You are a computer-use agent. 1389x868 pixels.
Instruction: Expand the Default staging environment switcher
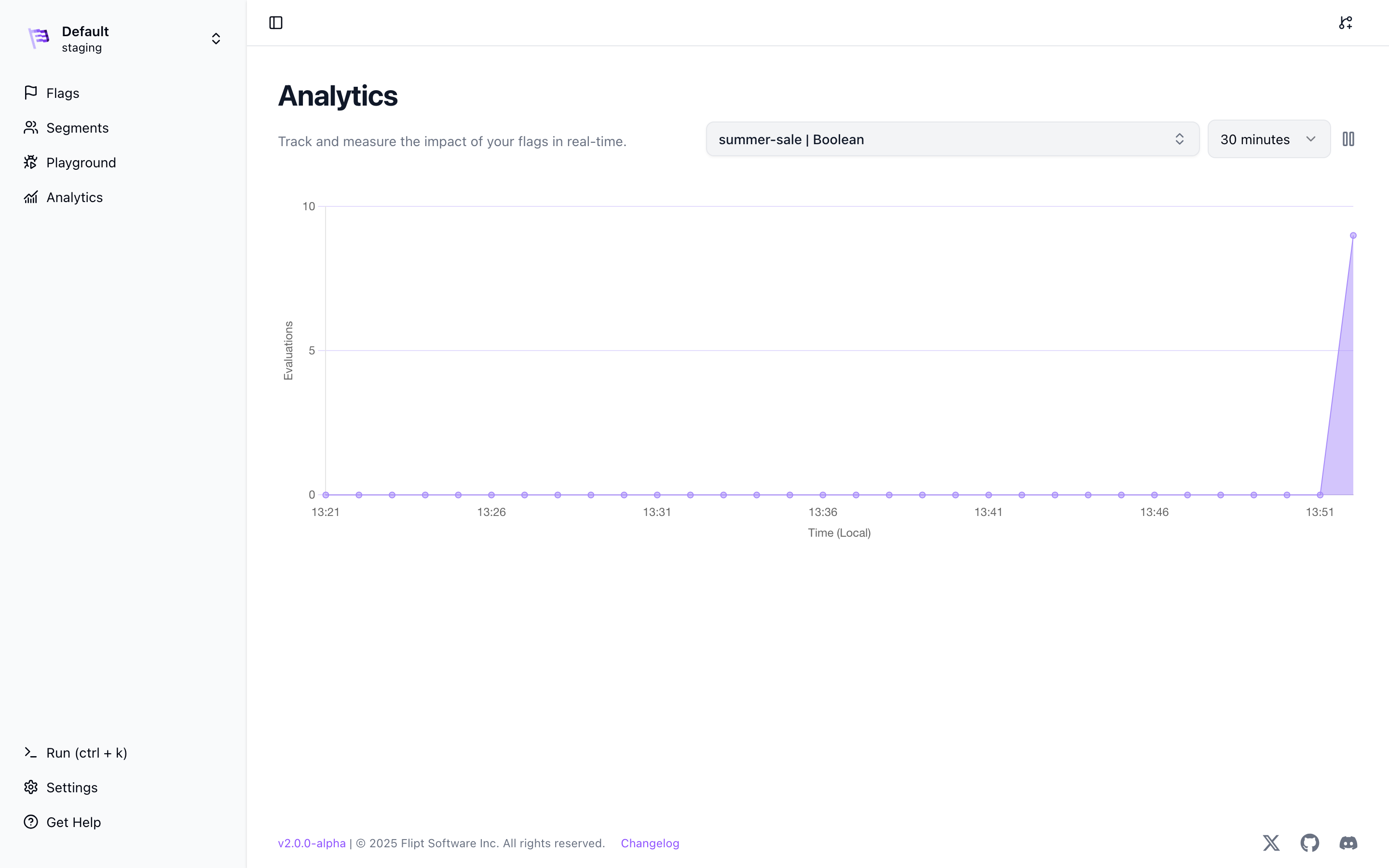click(x=216, y=39)
